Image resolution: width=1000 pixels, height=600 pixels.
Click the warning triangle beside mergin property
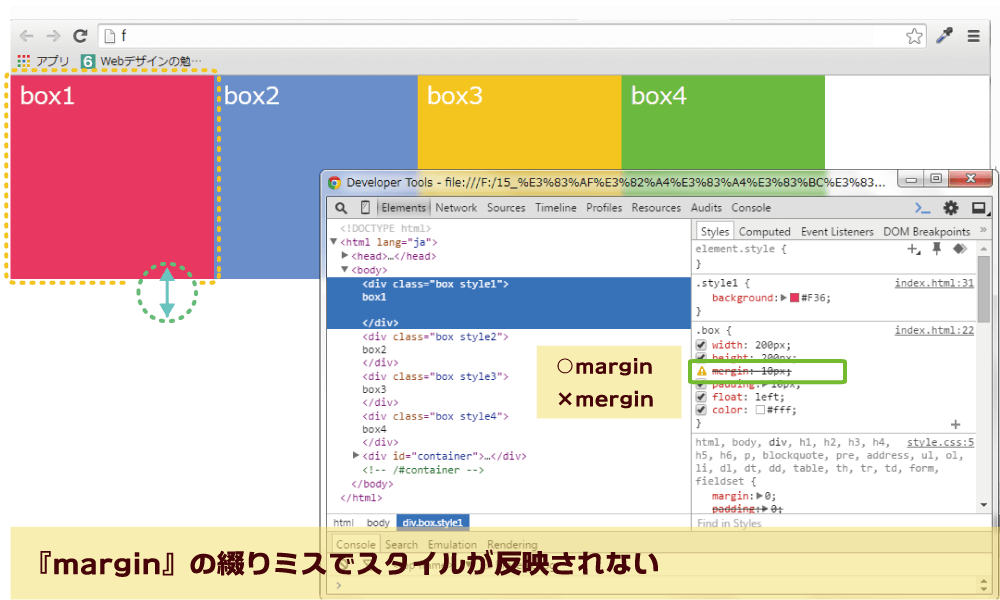point(703,371)
